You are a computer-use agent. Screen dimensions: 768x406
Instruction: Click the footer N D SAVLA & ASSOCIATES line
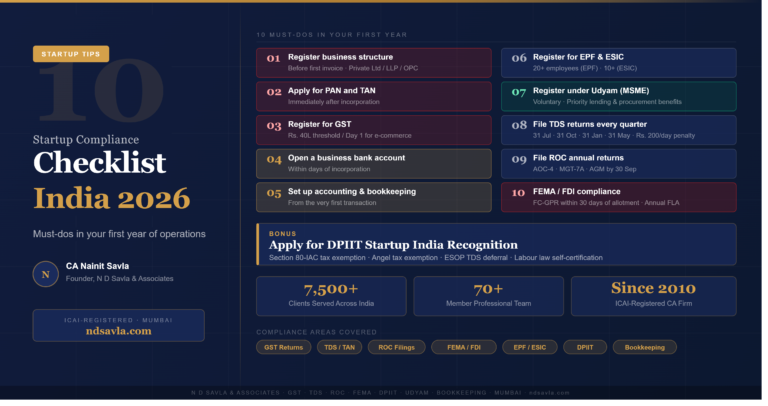click(380, 393)
